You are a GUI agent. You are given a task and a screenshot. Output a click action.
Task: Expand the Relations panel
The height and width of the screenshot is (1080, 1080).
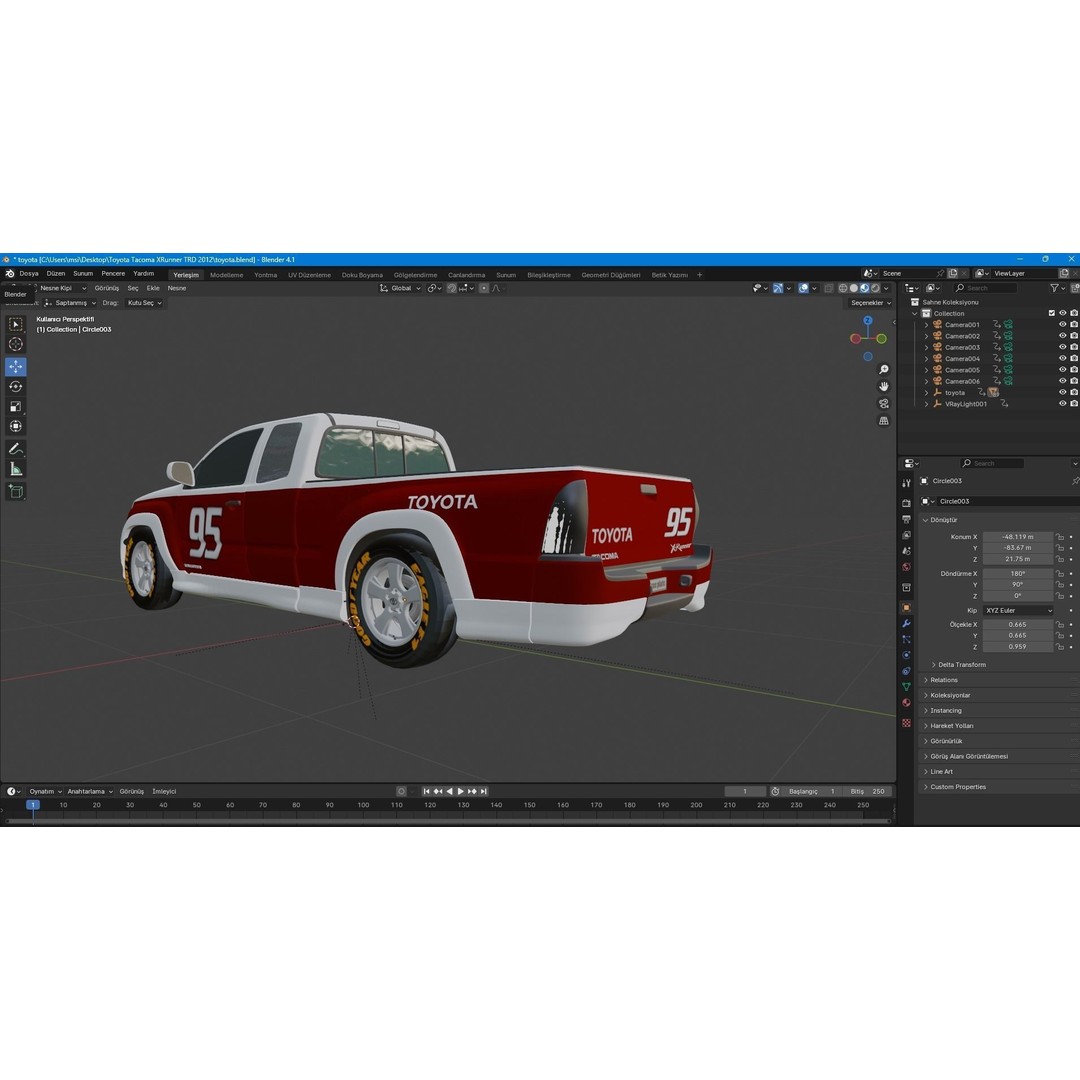944,680
